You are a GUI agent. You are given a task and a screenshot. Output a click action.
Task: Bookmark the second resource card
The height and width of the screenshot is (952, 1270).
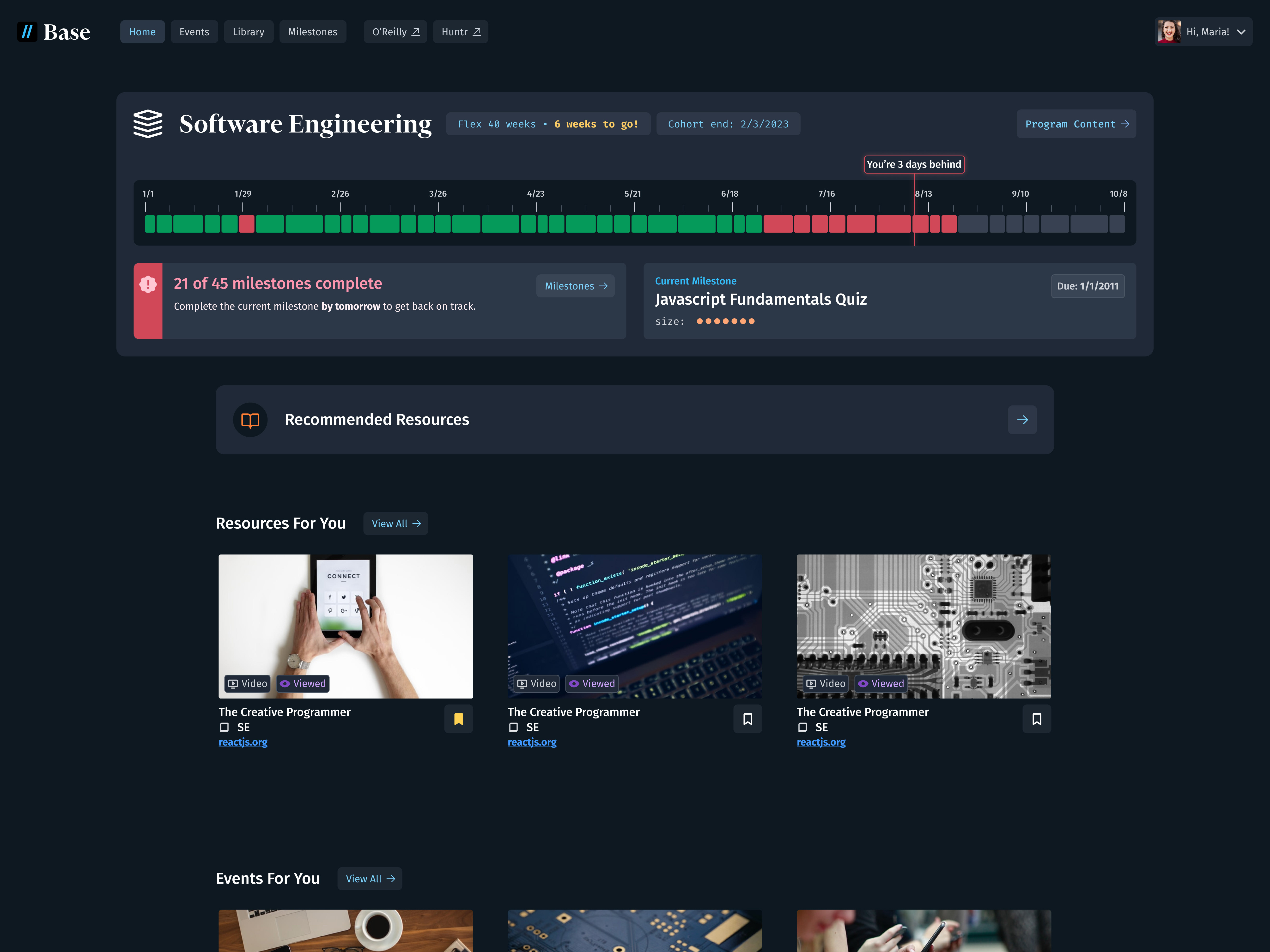tap(747, 719)
